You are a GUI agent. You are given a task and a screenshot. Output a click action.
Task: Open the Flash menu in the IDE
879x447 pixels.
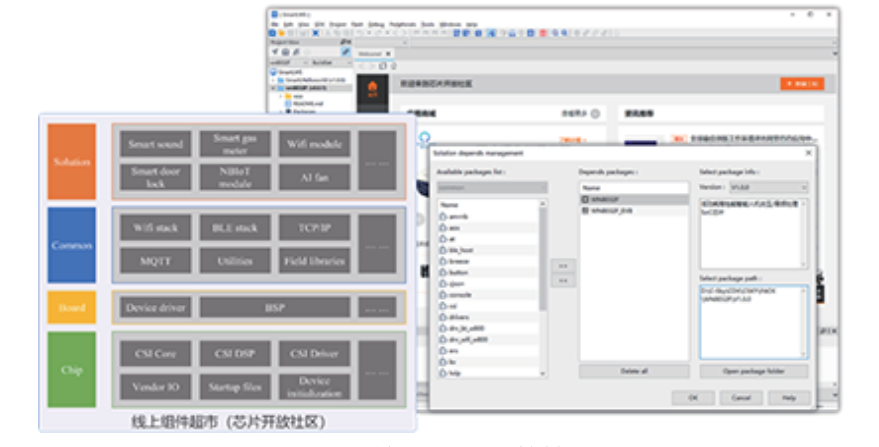357,25
